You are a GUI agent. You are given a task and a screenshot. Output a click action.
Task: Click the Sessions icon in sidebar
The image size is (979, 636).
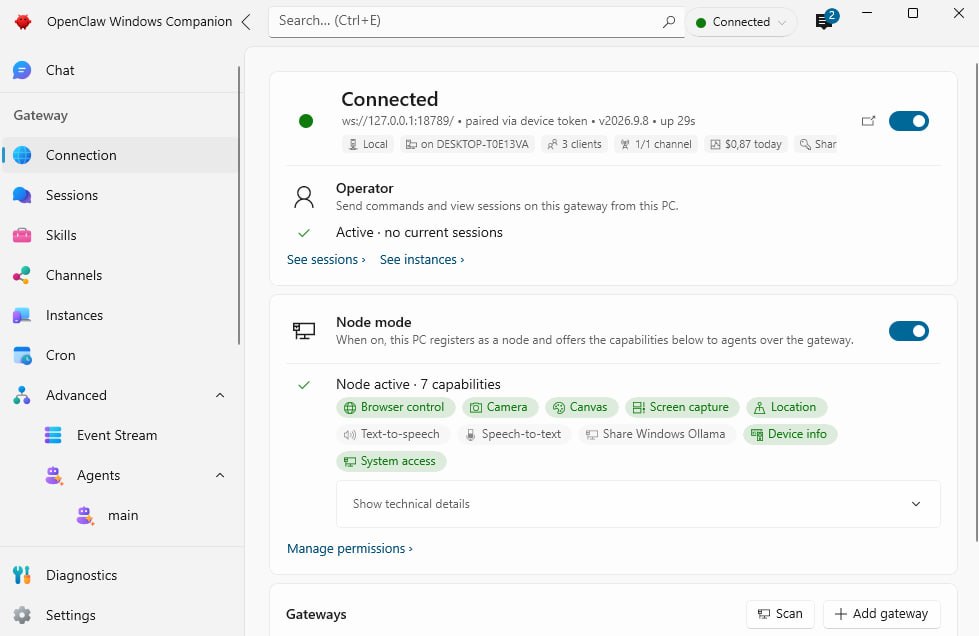click(x=22, y=195)
